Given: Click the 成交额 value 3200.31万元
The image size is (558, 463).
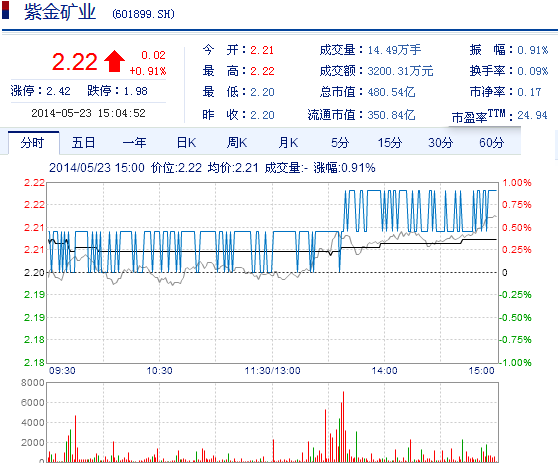Looking at the screenshot, I should tap(400, 71).
